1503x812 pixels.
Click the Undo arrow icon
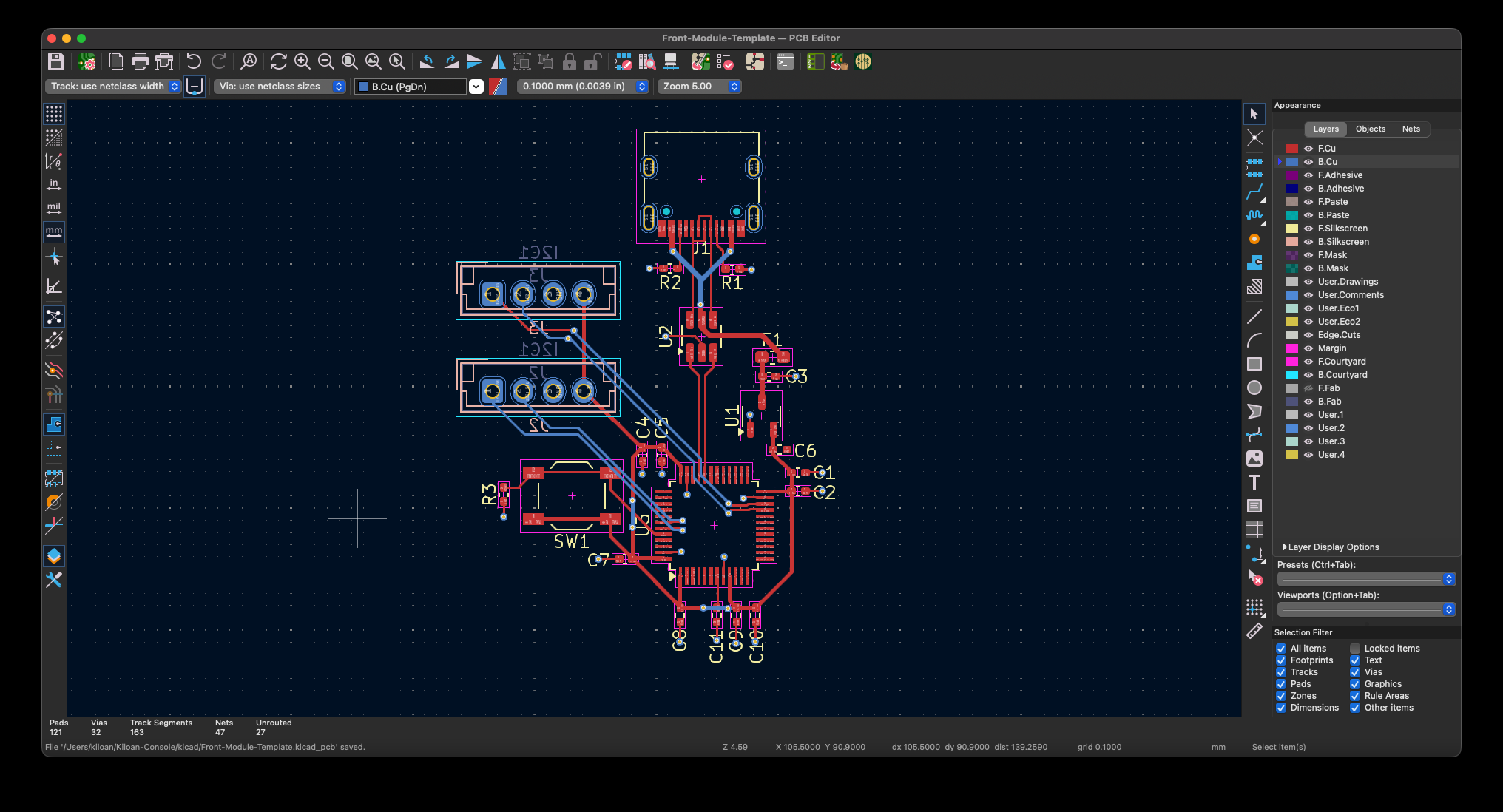(194, 61)
